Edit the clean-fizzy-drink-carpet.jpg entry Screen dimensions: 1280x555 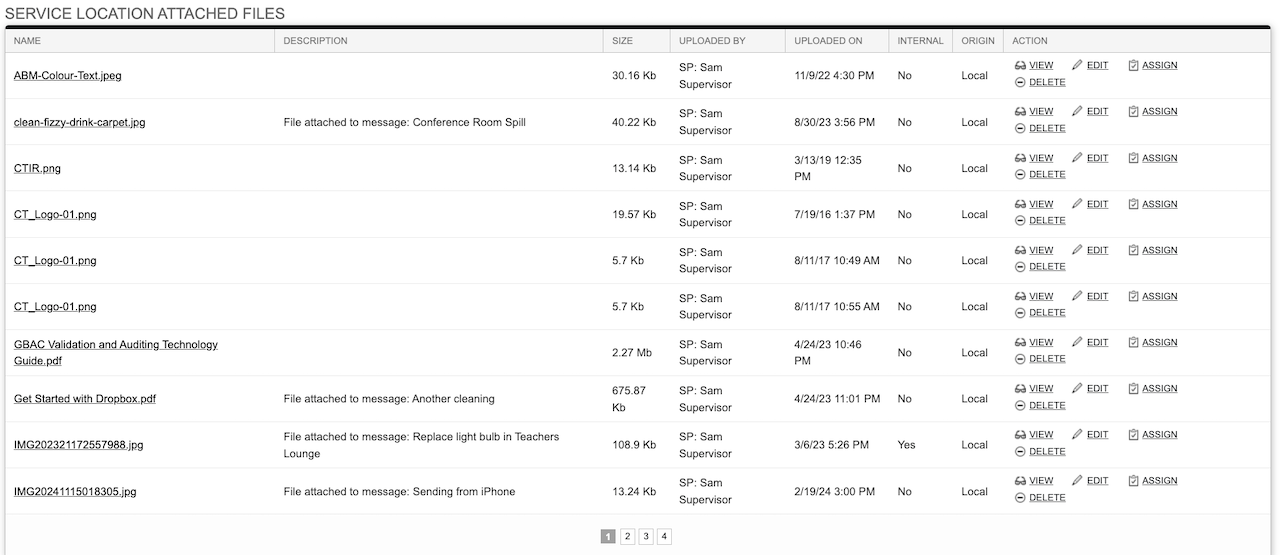(x=1090, y=111)
